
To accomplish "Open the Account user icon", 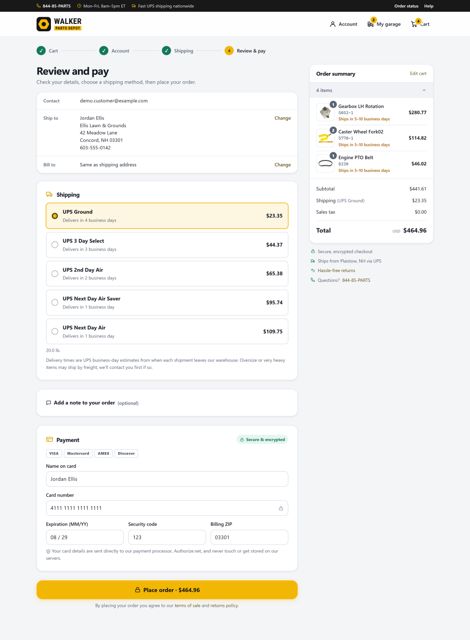I will coord(333,24).
